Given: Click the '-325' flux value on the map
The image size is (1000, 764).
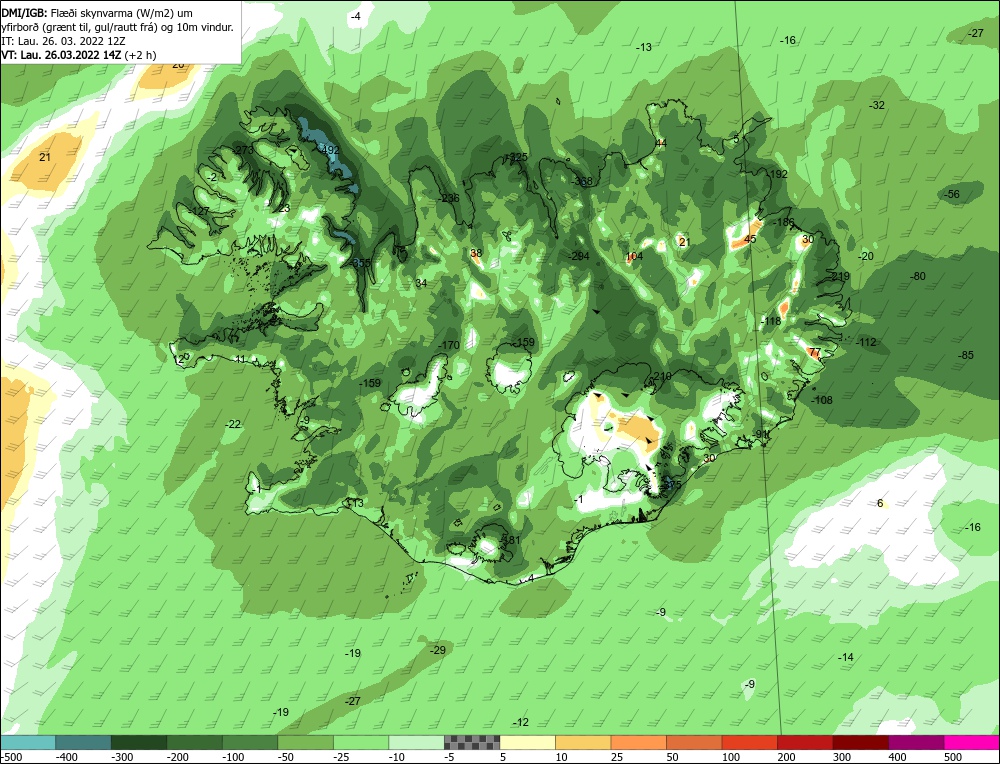Looking at the screenshot, I should coord(517,157).
